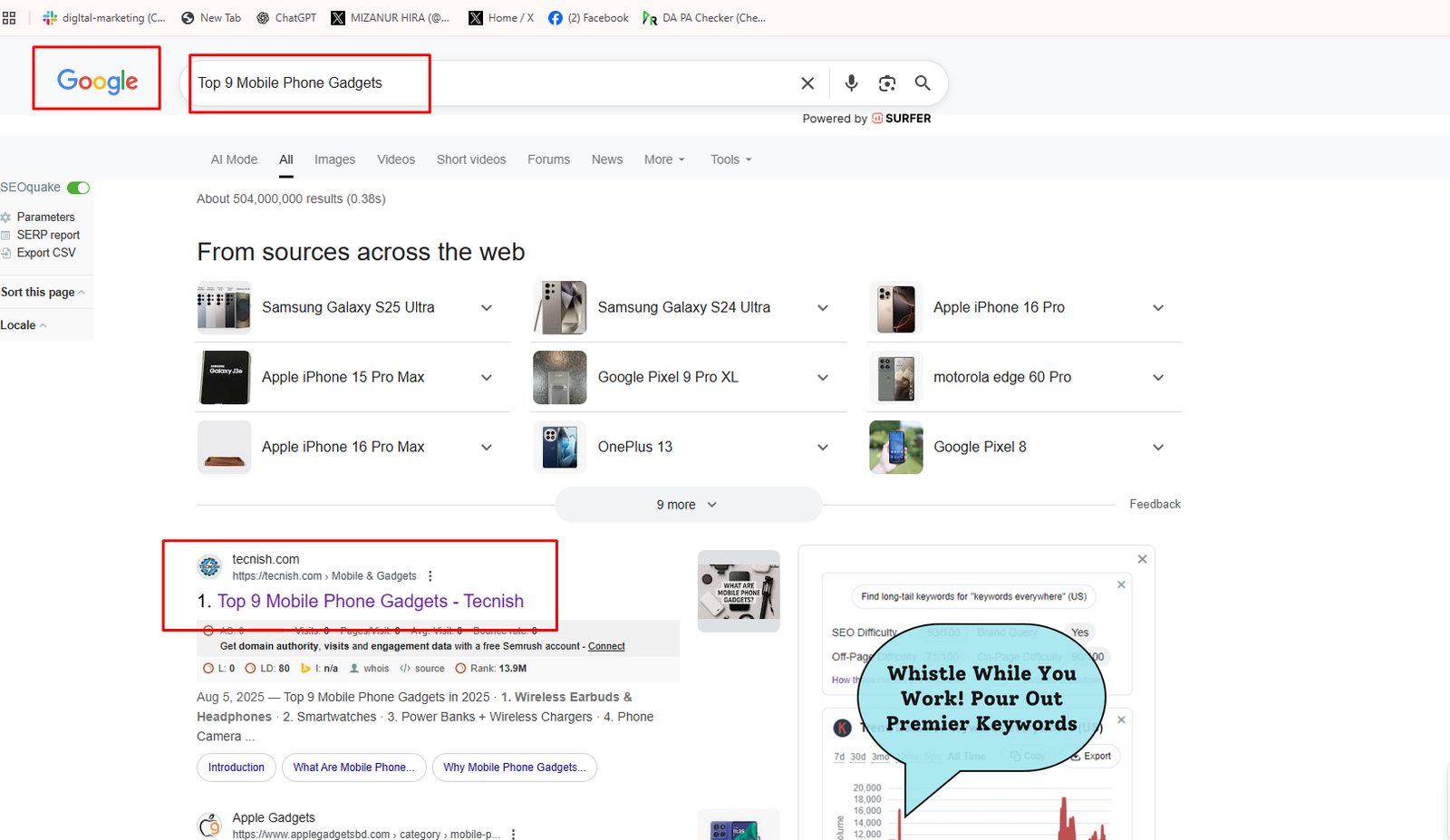Screen dimensions: 1450x840
Task: Open the Tools dropdown
Action: (730, 159)
